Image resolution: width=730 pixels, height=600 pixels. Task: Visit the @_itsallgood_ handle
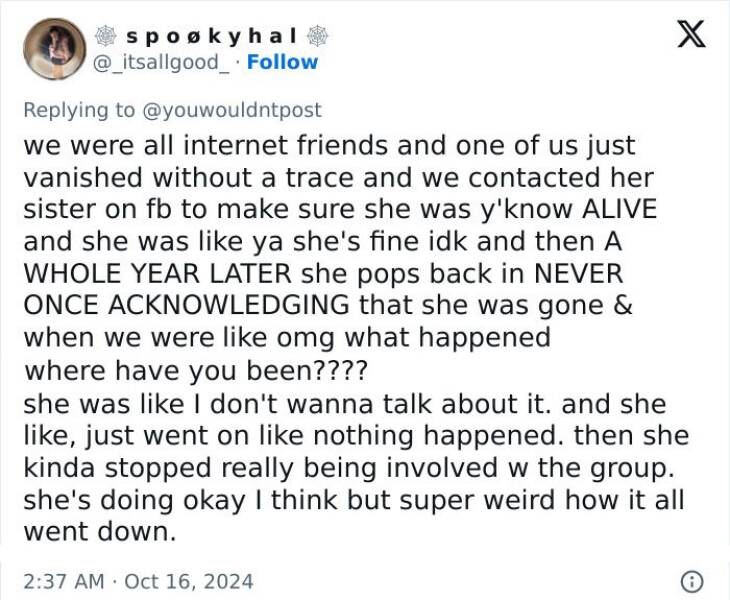click(x=161, y=62)
